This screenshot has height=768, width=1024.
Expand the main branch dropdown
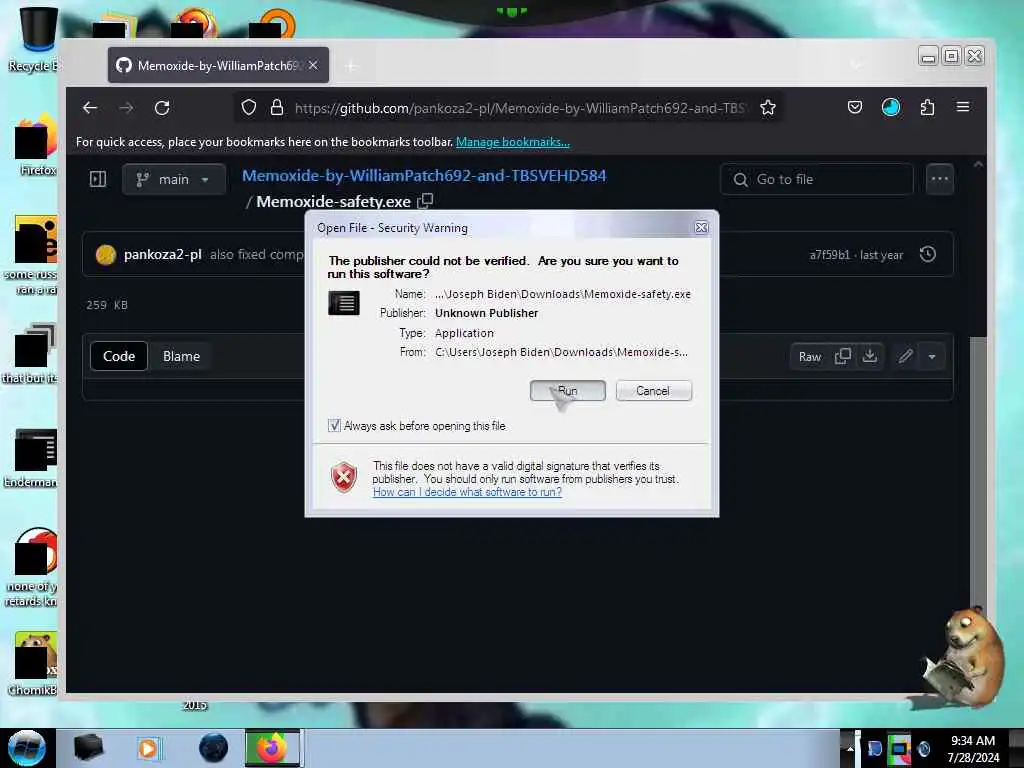(173, 179)
